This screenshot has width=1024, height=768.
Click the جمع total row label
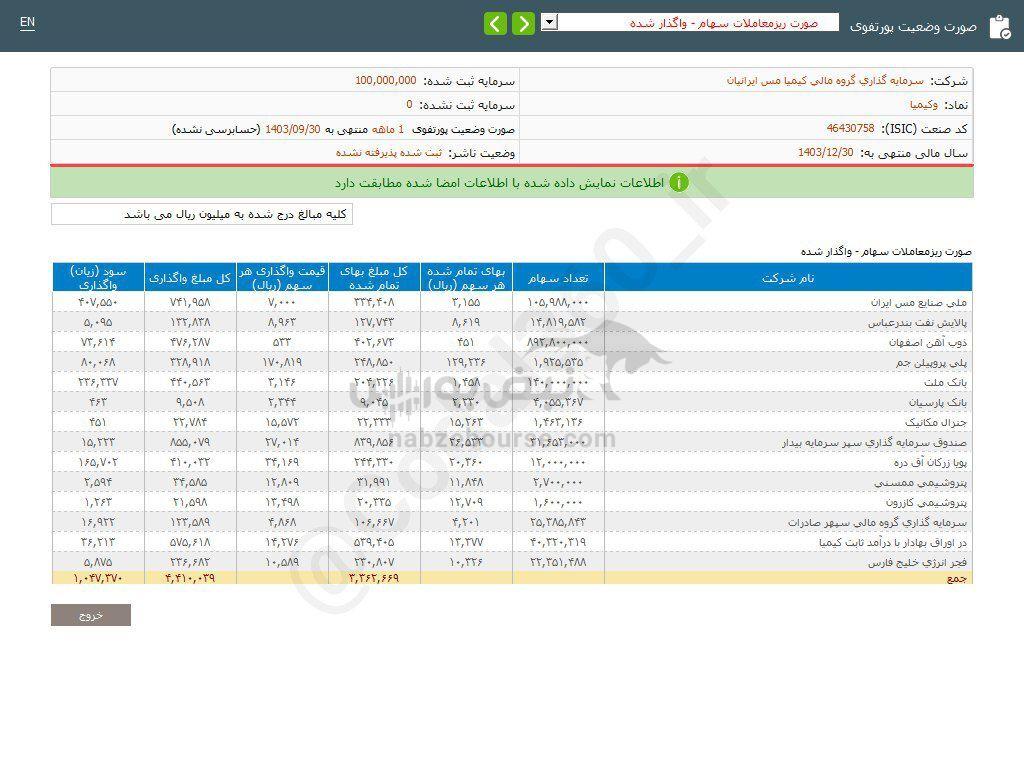click(x=957, y=578)
